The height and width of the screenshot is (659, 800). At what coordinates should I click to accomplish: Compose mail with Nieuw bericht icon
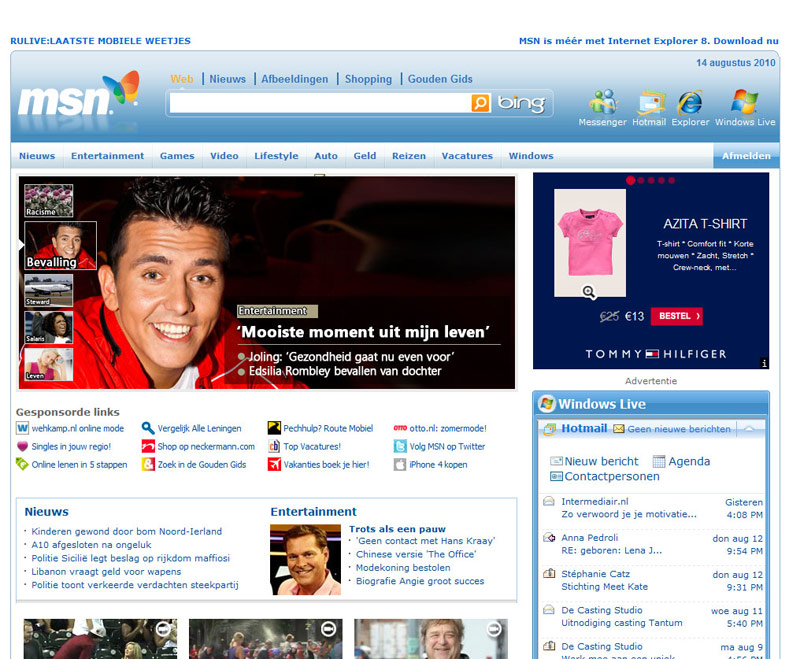pyautogui.click(x=556, y=461)
